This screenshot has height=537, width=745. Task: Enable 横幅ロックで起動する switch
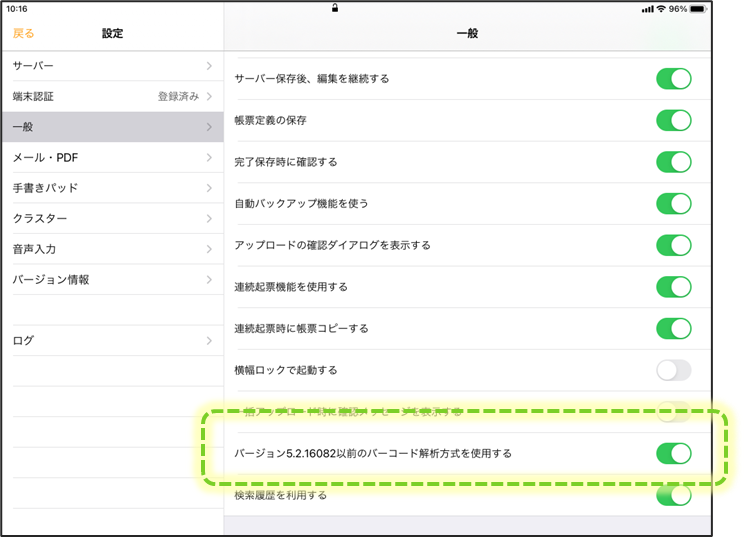click(x=673, y=370)
